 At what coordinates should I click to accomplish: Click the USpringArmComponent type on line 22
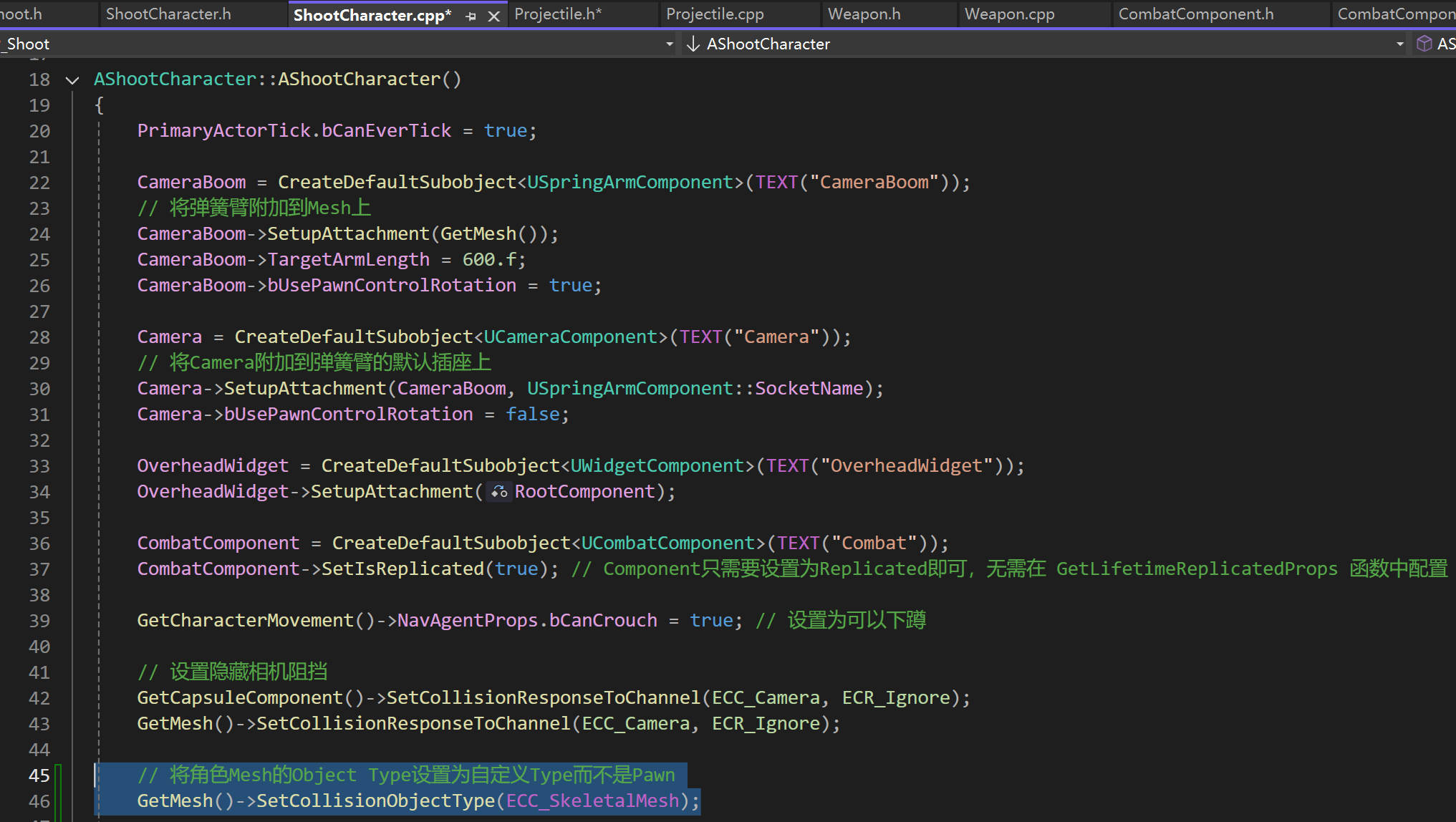coord(630,183)
